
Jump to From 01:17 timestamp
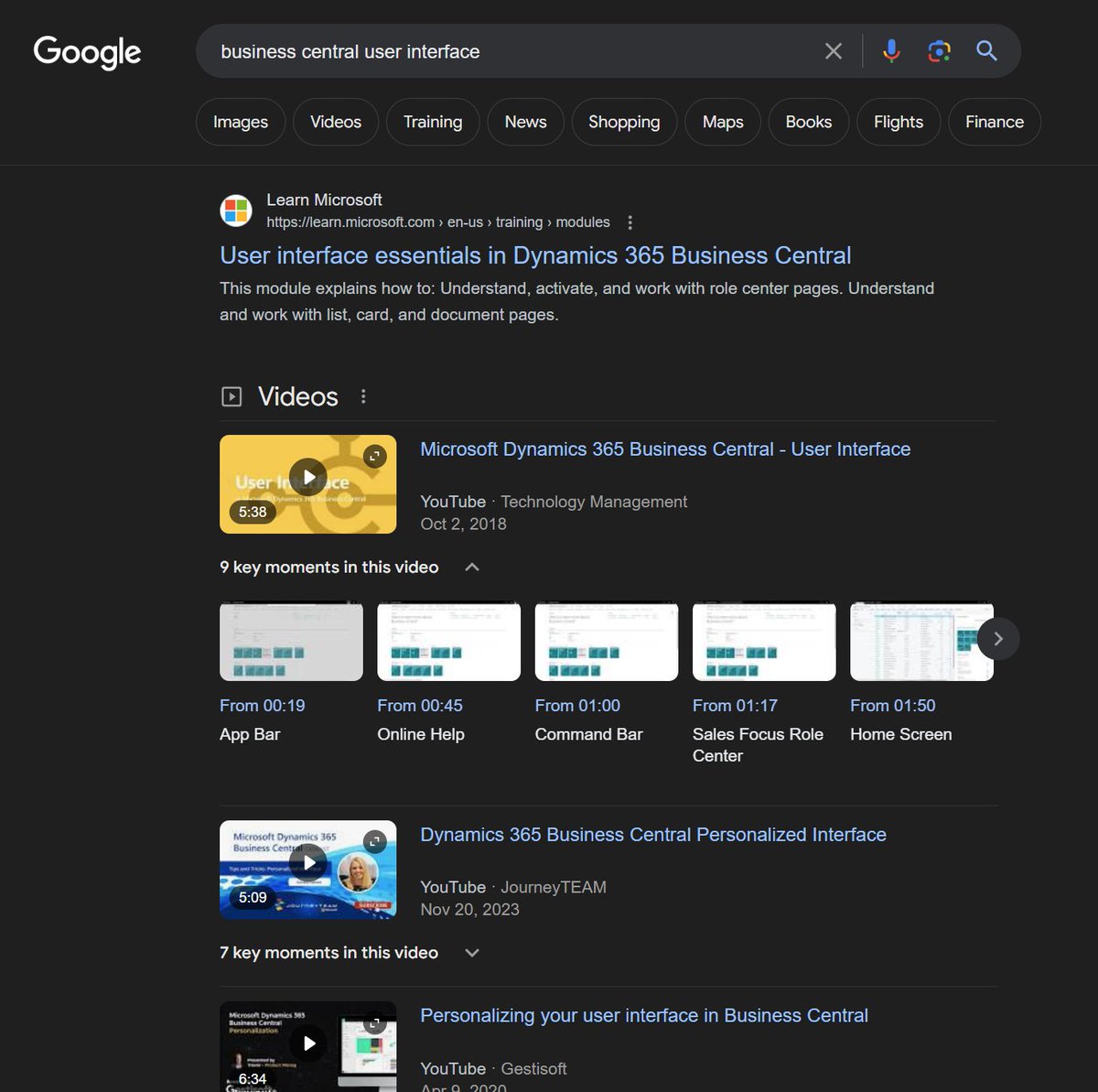(735, 706)
